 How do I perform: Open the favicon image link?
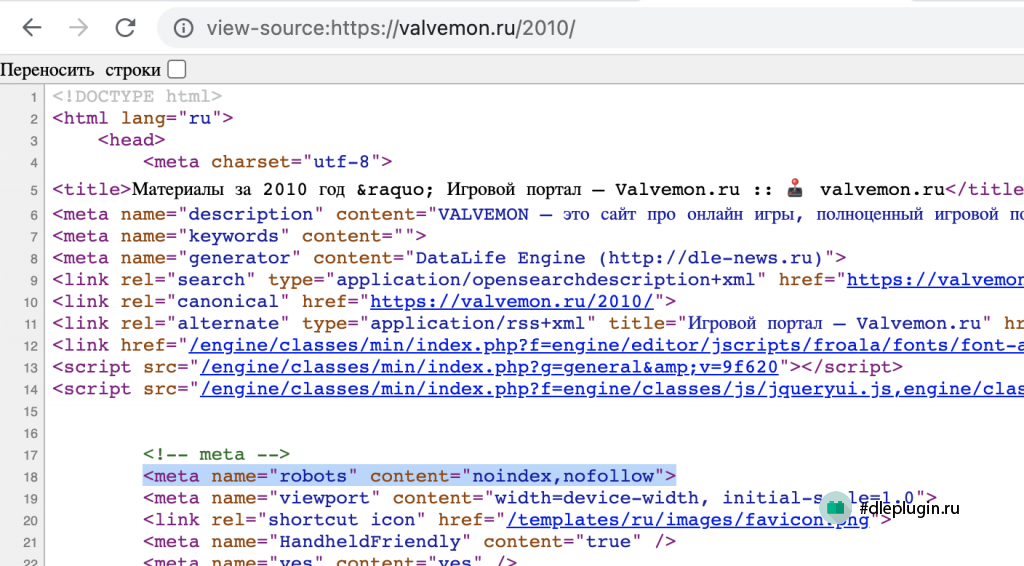tap(688, 520)
